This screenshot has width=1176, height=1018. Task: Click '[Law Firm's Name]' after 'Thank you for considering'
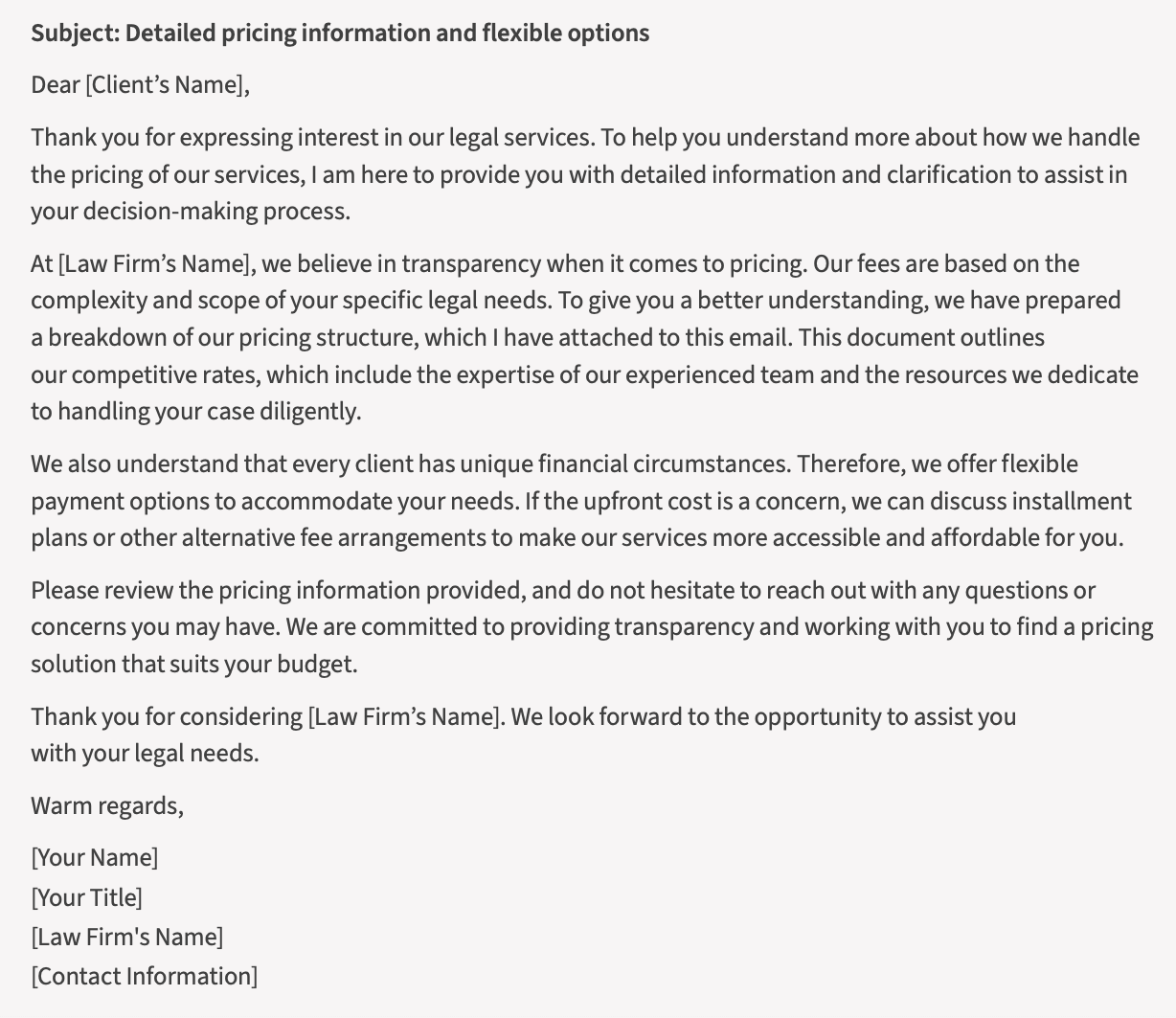[x=404, y=717]
